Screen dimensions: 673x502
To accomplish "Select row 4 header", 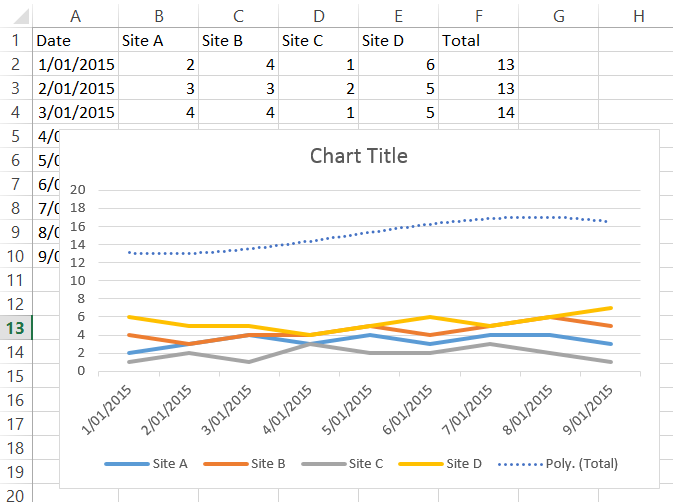I will [x=16, y=112].
